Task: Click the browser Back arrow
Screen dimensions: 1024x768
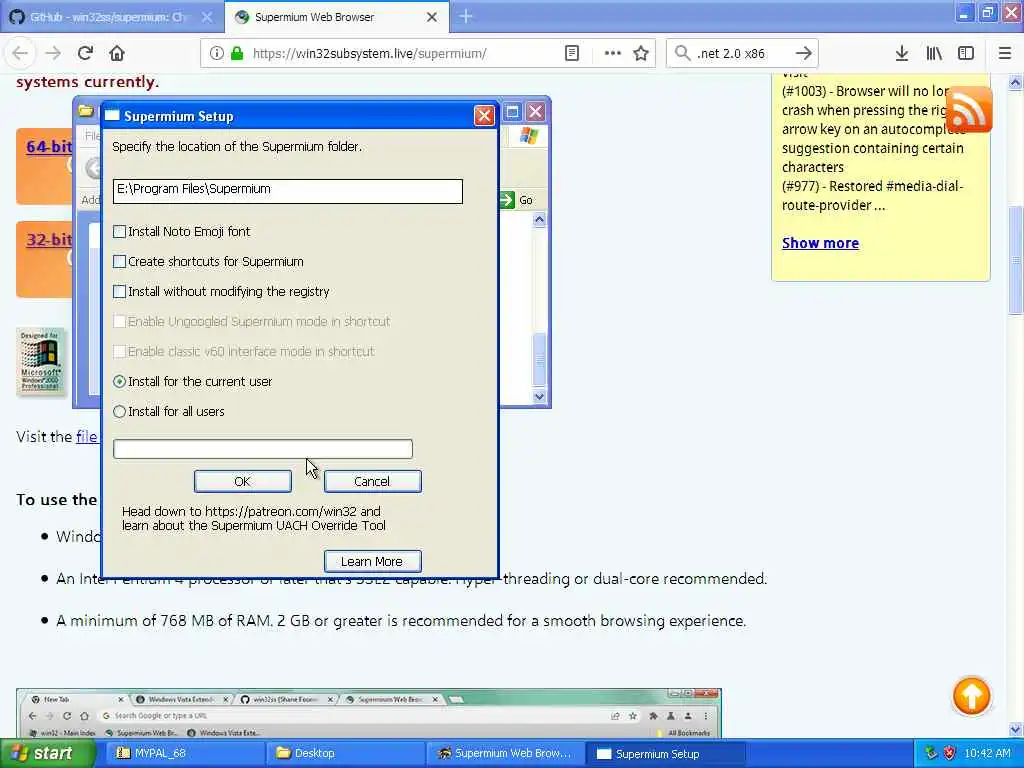Action: click(x=20, y=53)
